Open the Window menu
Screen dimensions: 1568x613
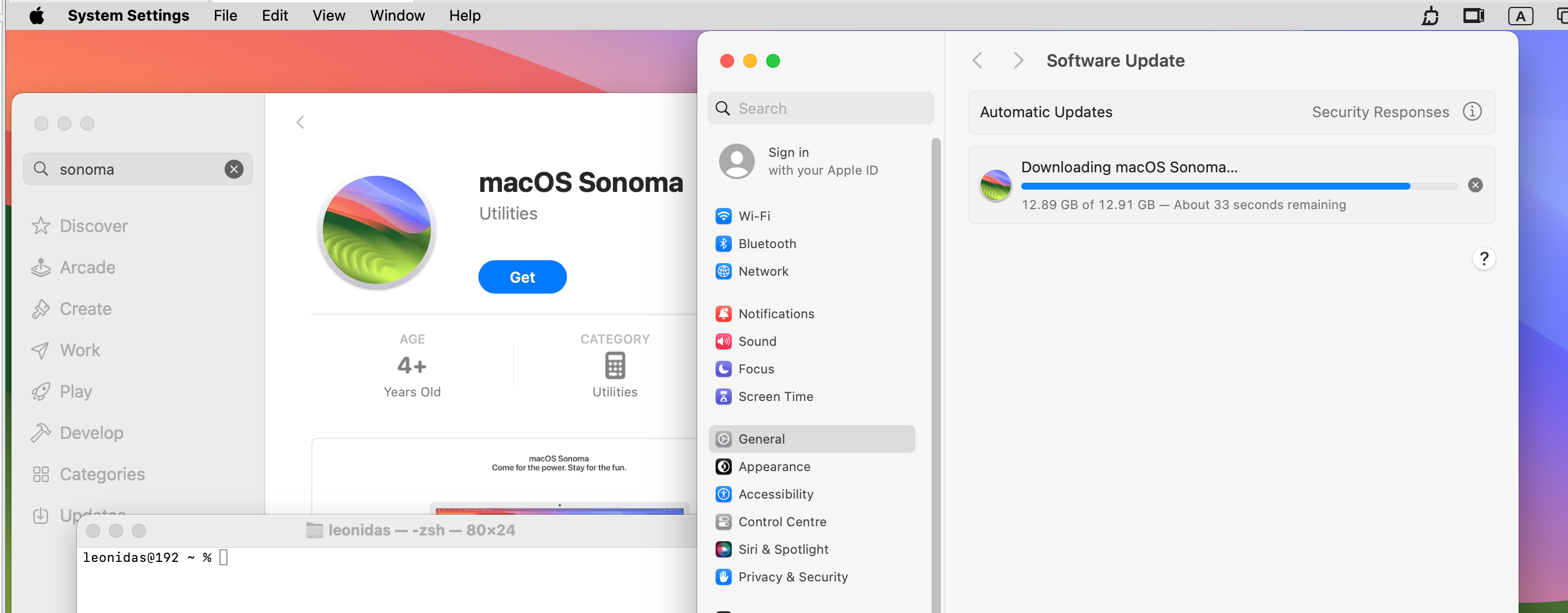click(x=397, y=15)
